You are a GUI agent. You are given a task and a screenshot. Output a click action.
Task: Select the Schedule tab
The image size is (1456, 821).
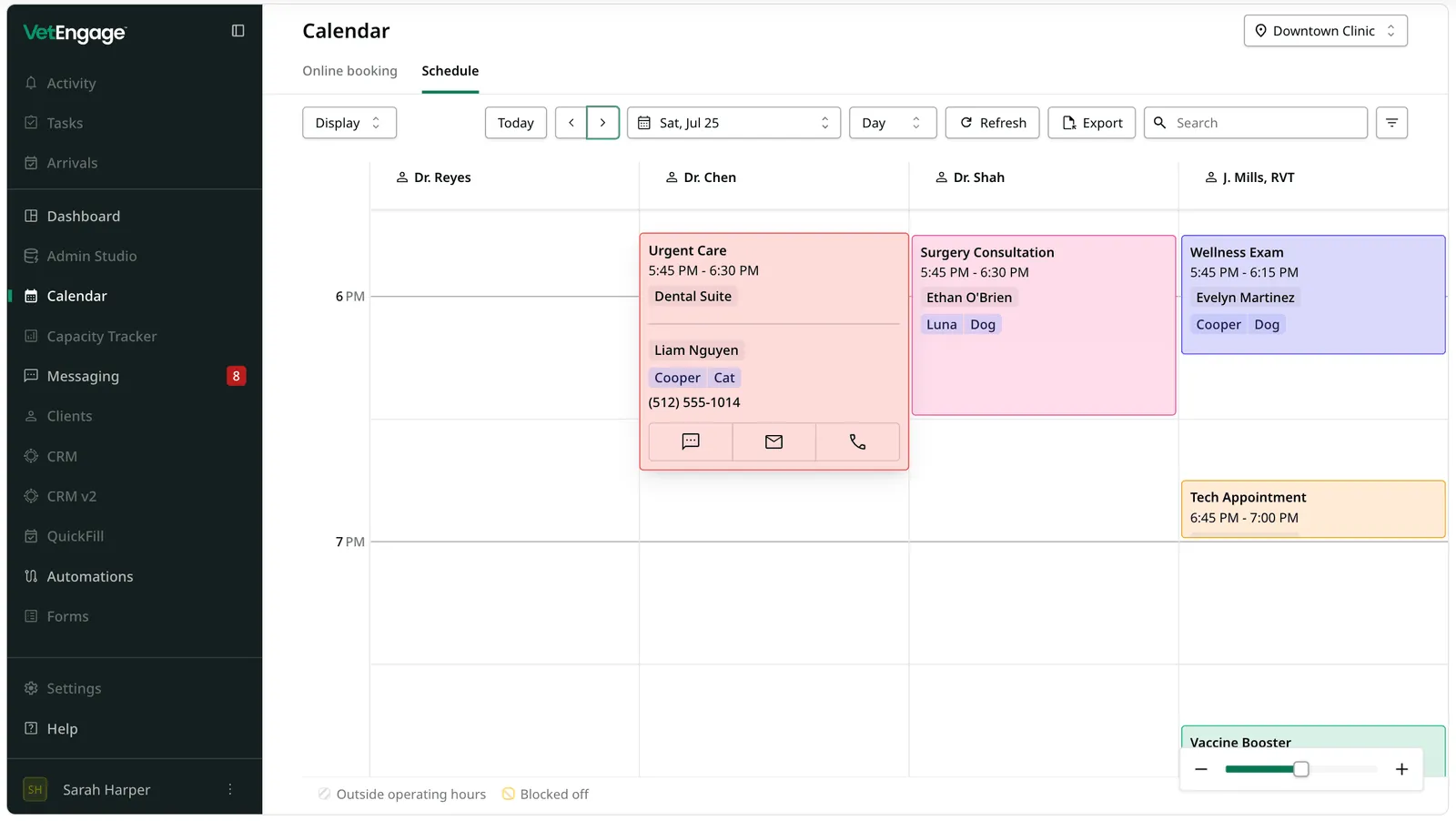450,71
